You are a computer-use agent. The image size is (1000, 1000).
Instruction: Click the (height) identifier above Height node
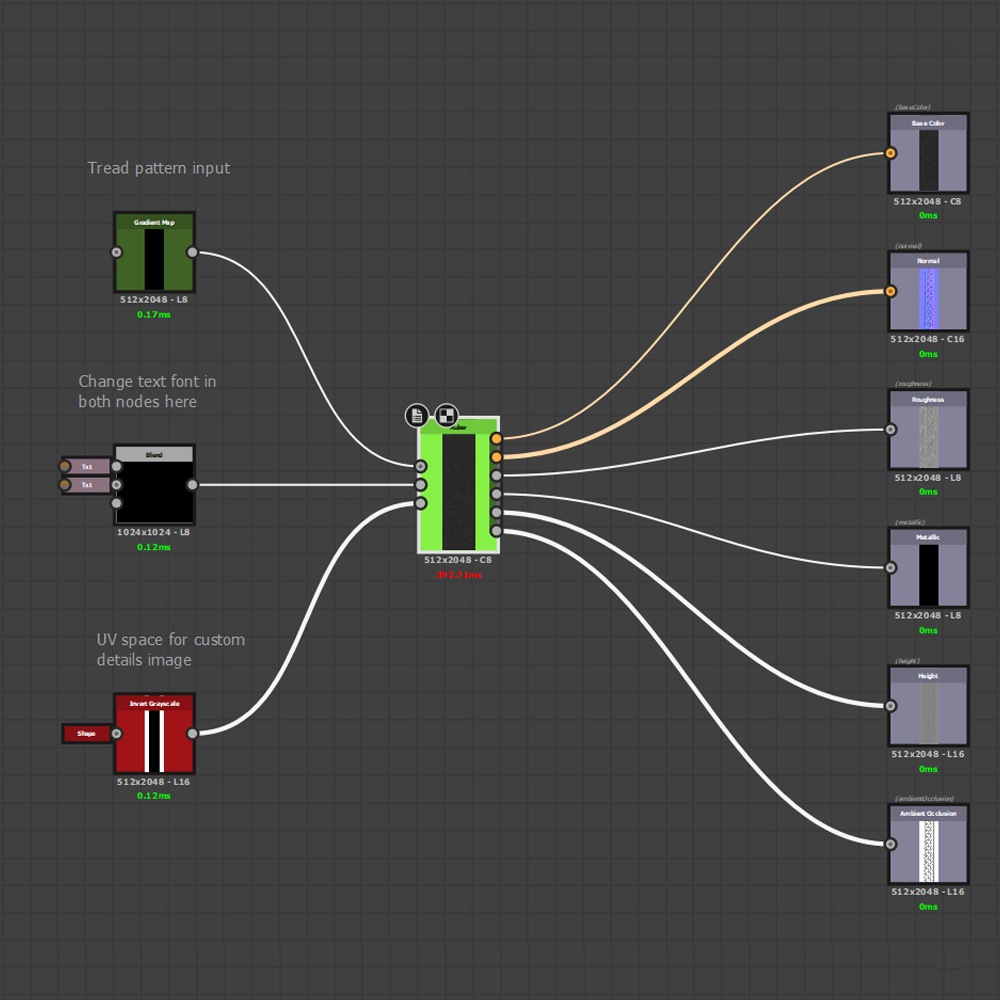[x=908, y=661]
